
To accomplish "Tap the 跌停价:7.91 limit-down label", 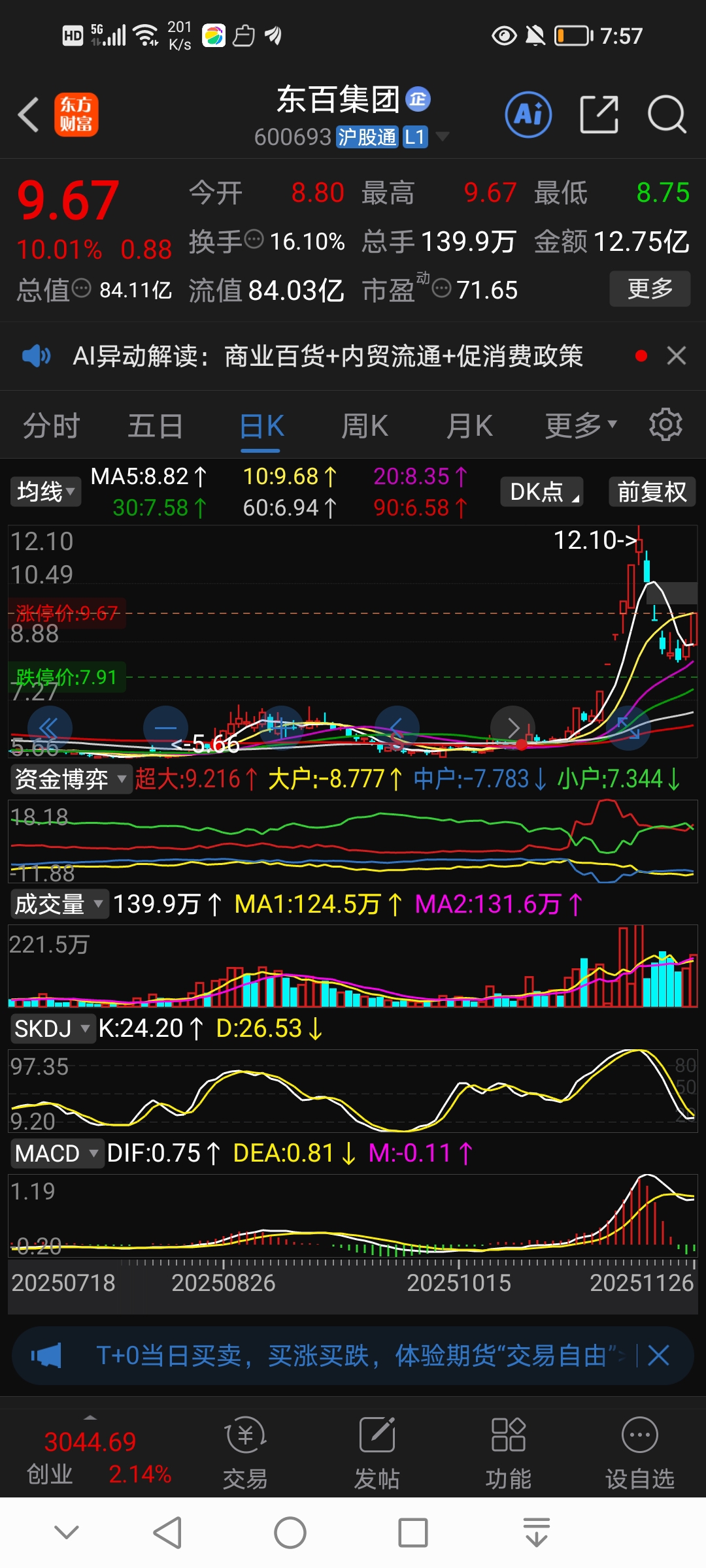I will (66, 677).
